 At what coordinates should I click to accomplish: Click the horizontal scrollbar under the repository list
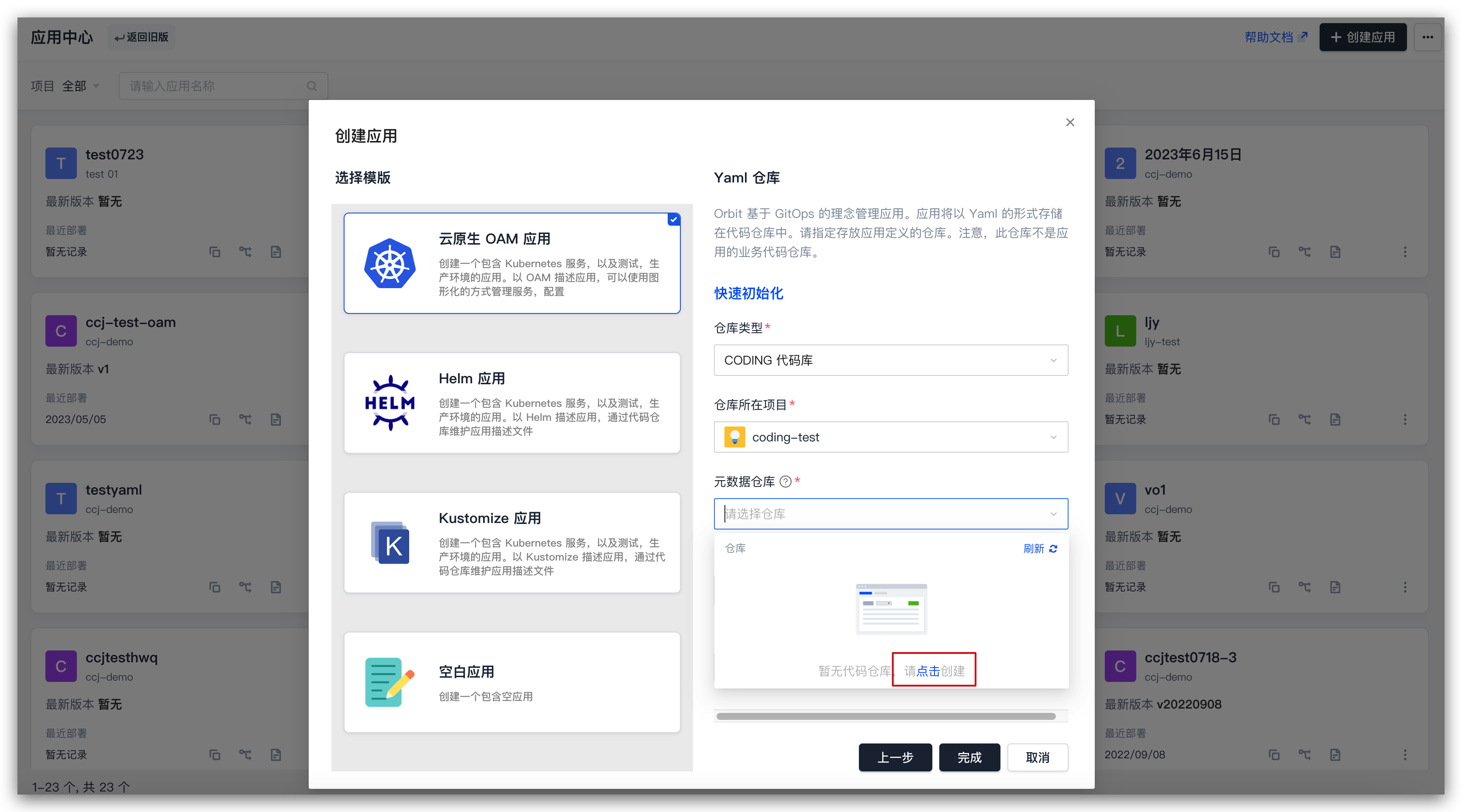tap(886, 716)
